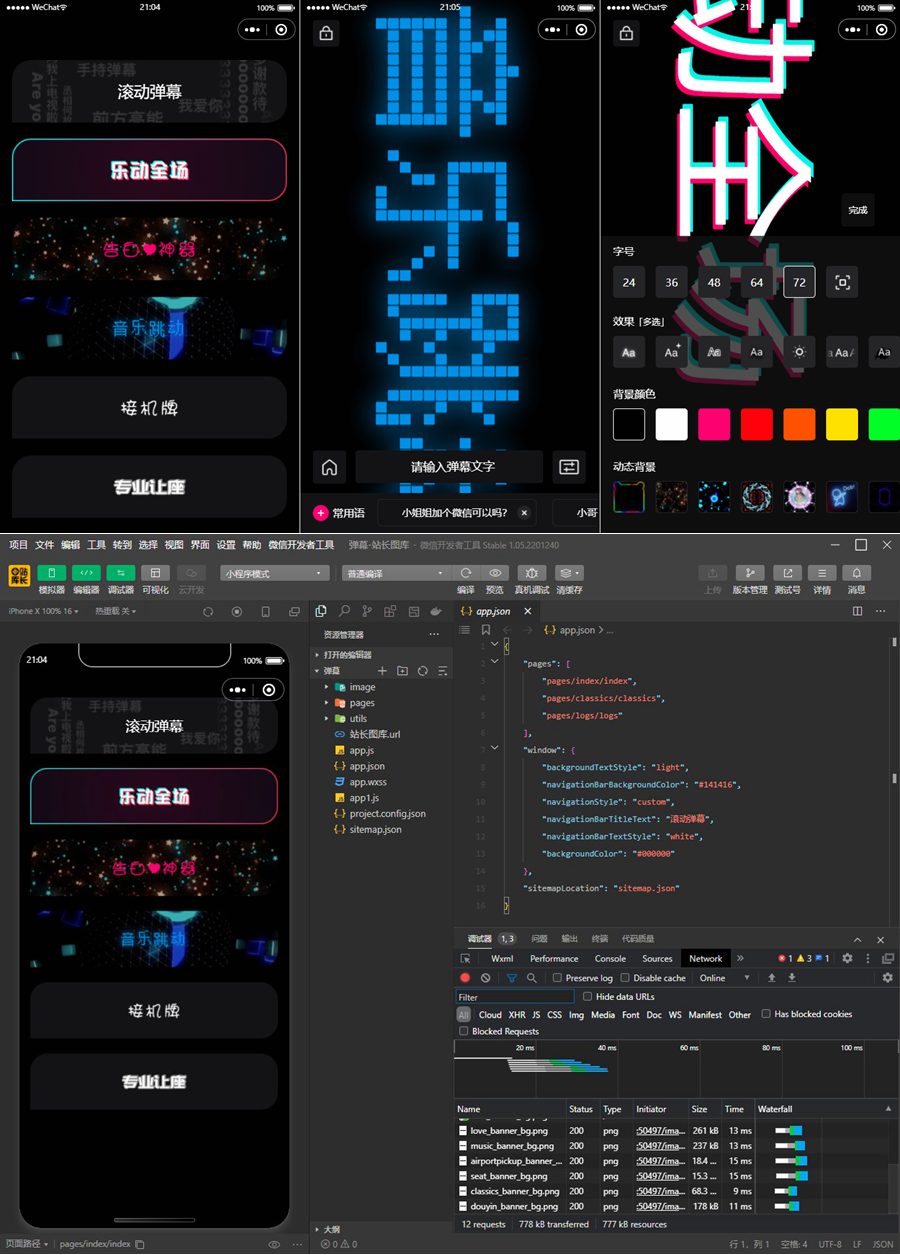Click the network Filter input field
The width and height of the screenshot is (900, 1255).
(515, 997)
